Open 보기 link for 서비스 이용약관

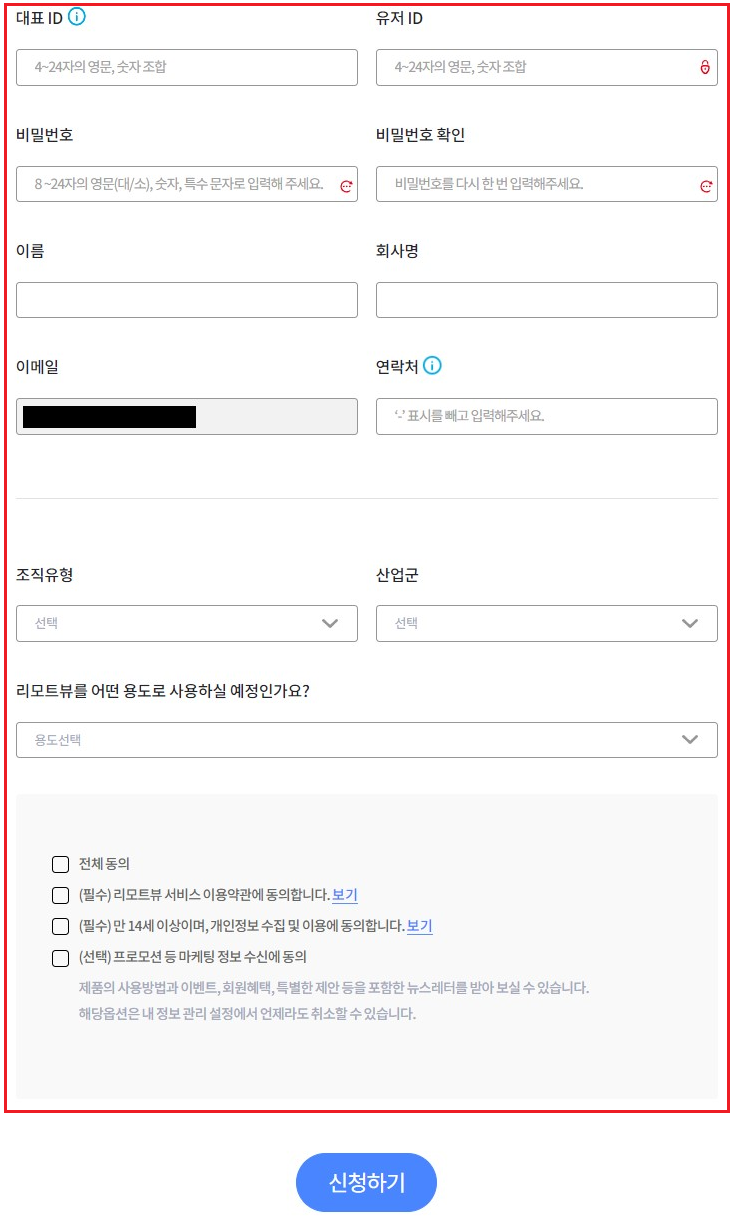345,895
